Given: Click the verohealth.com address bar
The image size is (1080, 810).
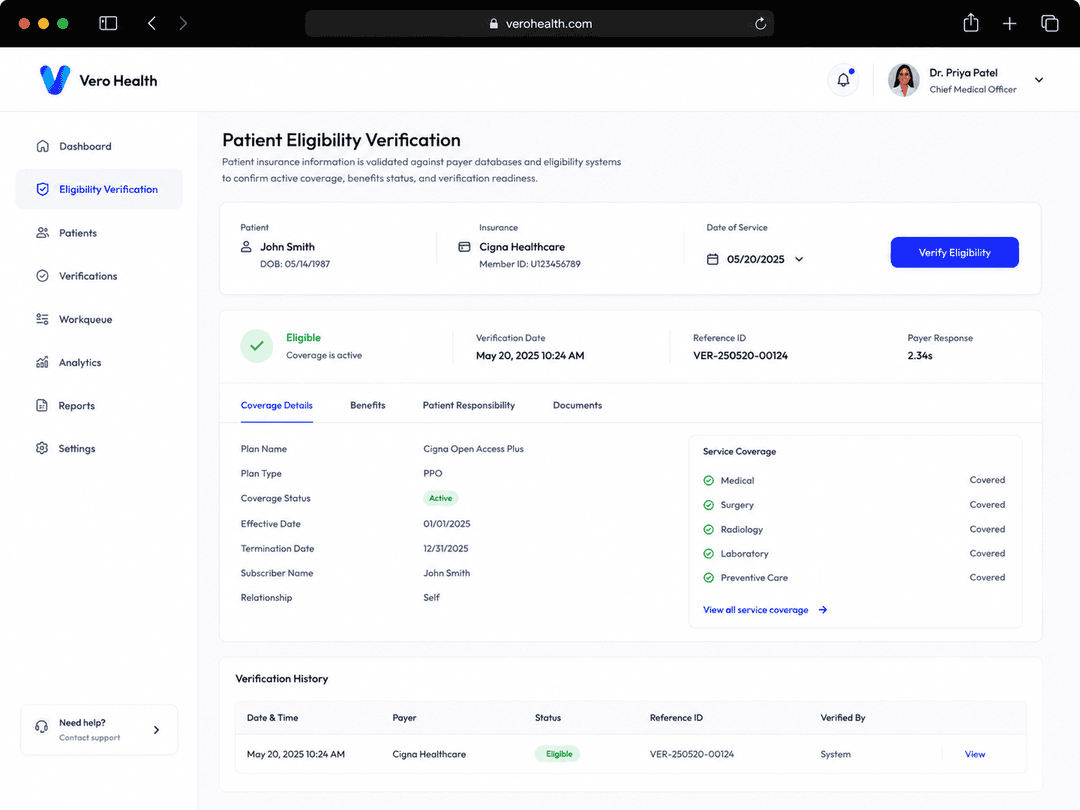Looking at the screenshot, I should coord(539,23).
